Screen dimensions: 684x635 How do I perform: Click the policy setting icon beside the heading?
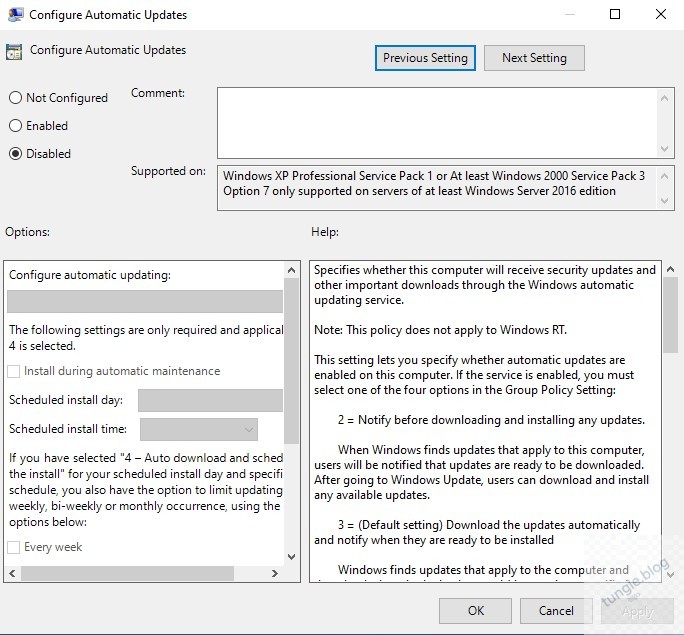[14, 51]
